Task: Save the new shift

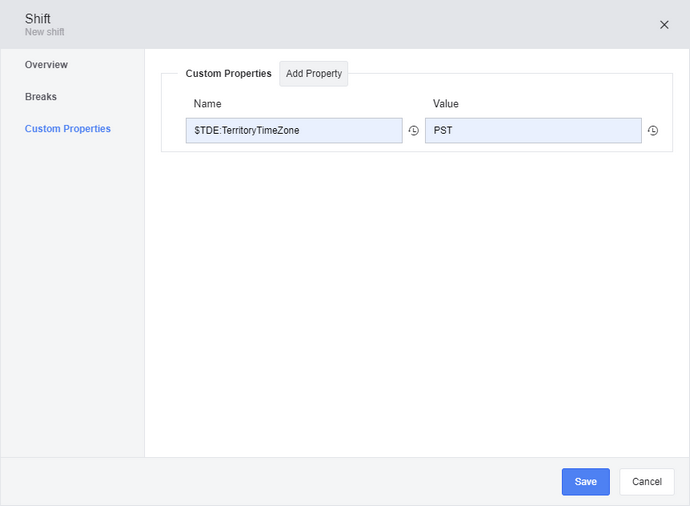Action: (x=586, y=482)
